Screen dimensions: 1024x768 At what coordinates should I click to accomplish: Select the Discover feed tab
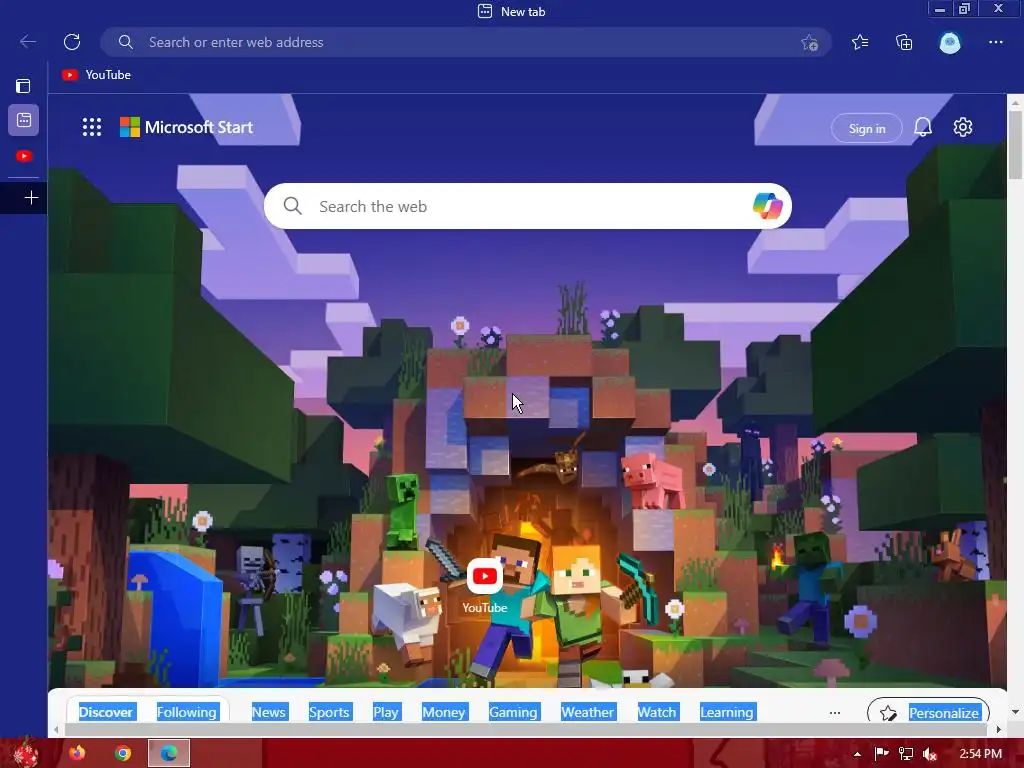[x=106, y=712]
